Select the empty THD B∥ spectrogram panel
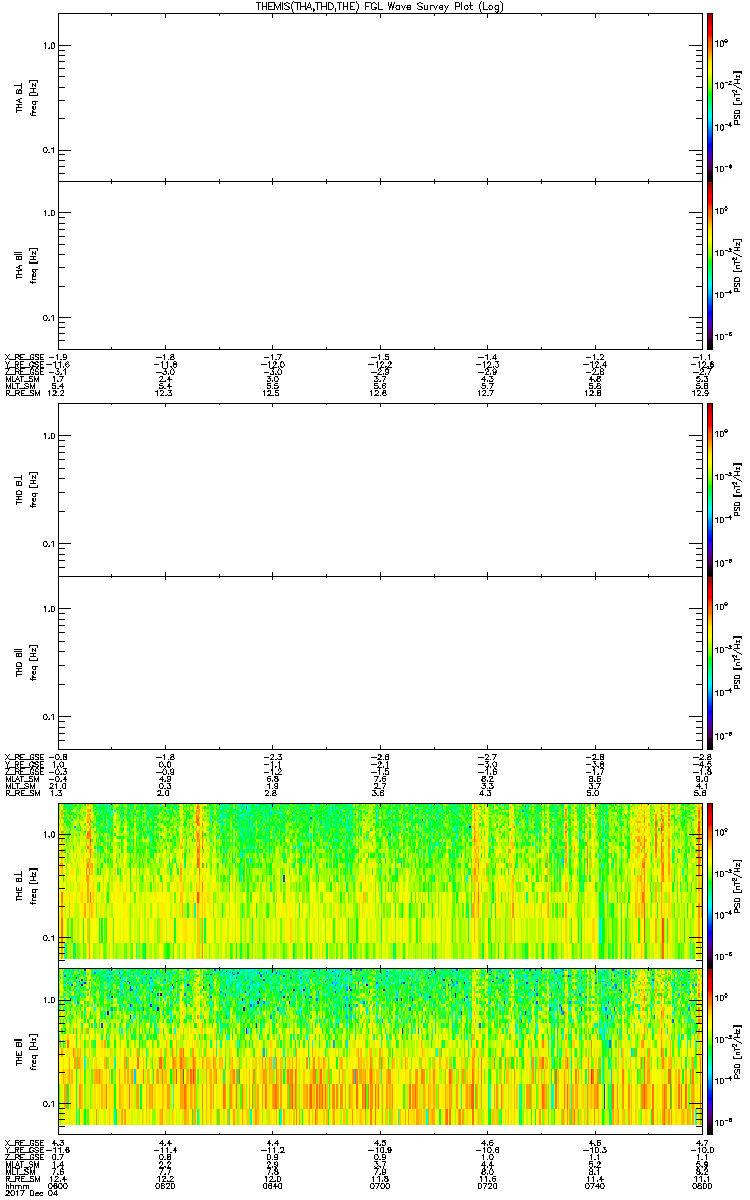 point(379,660)
